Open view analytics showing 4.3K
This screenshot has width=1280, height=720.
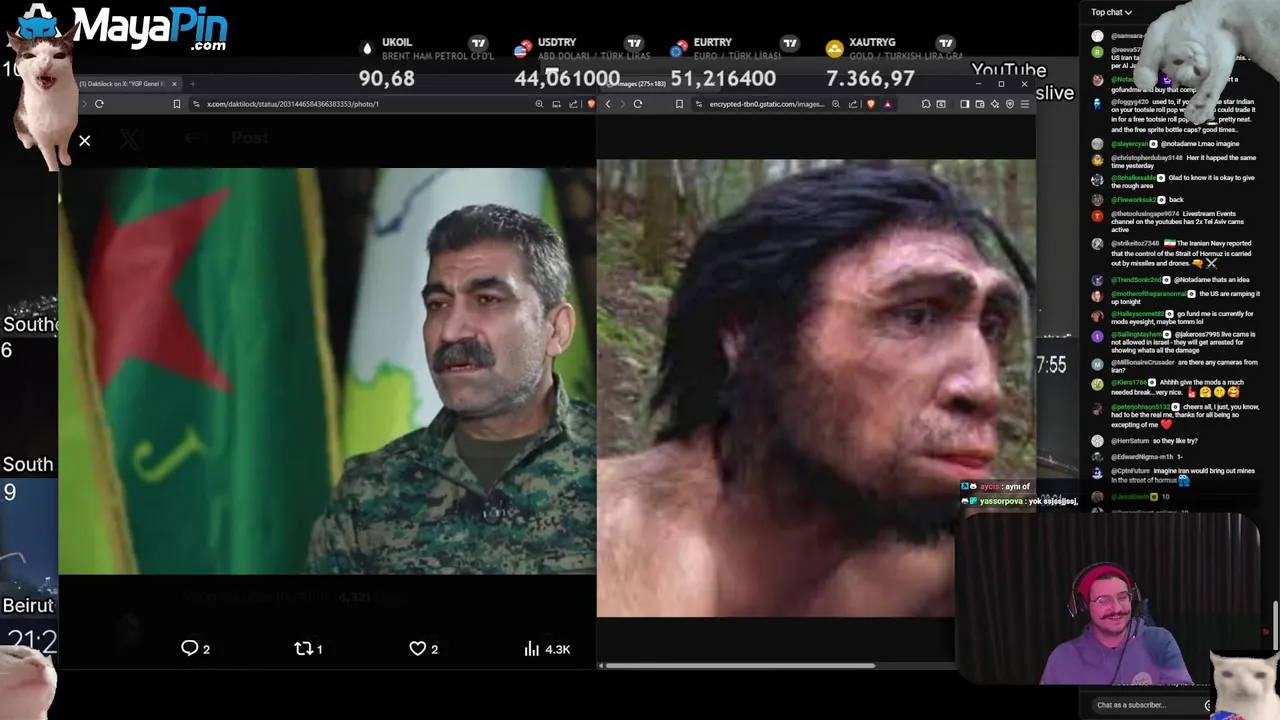(546, 649)
